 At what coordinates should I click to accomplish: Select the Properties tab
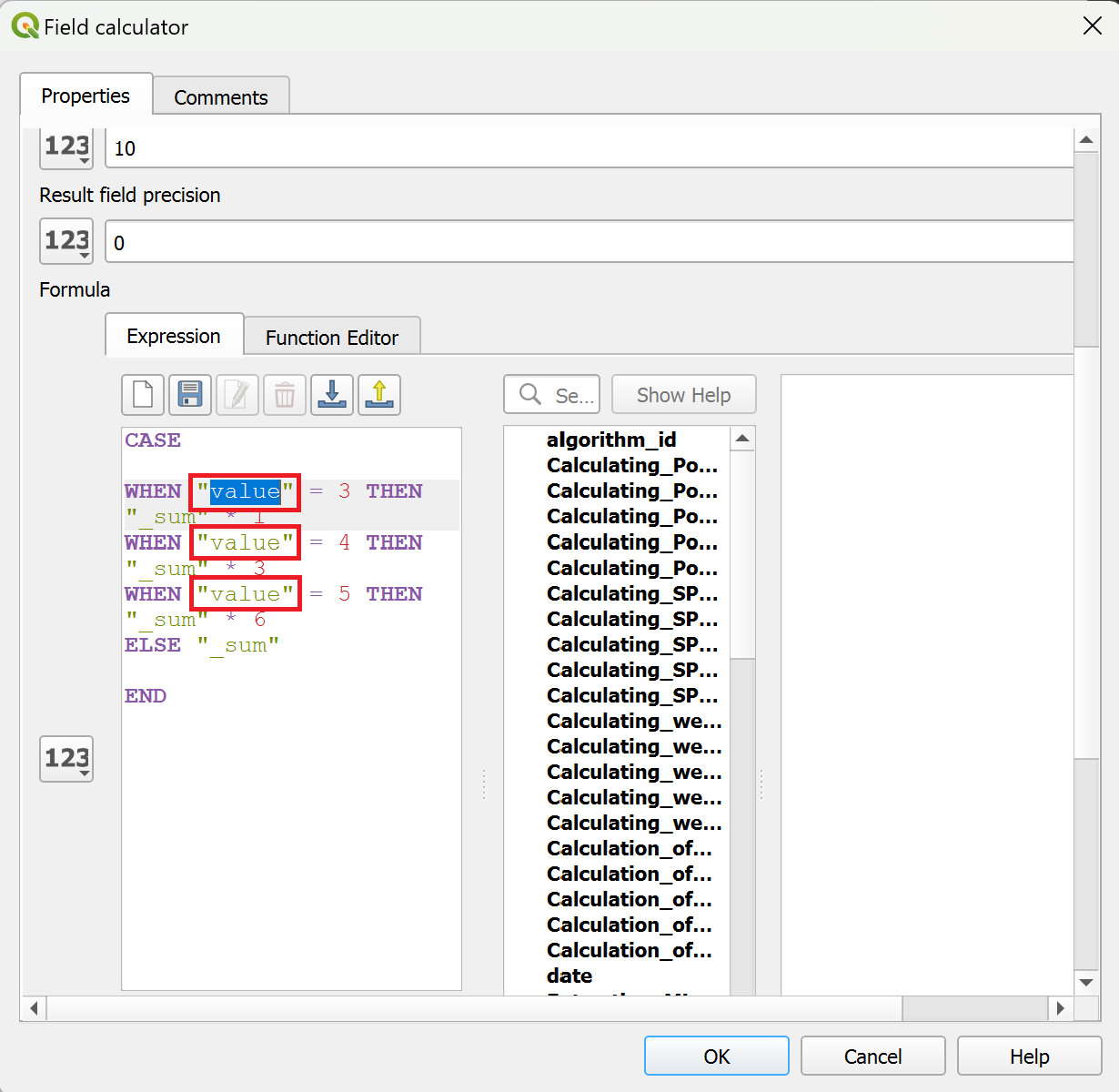coord(85,95)
